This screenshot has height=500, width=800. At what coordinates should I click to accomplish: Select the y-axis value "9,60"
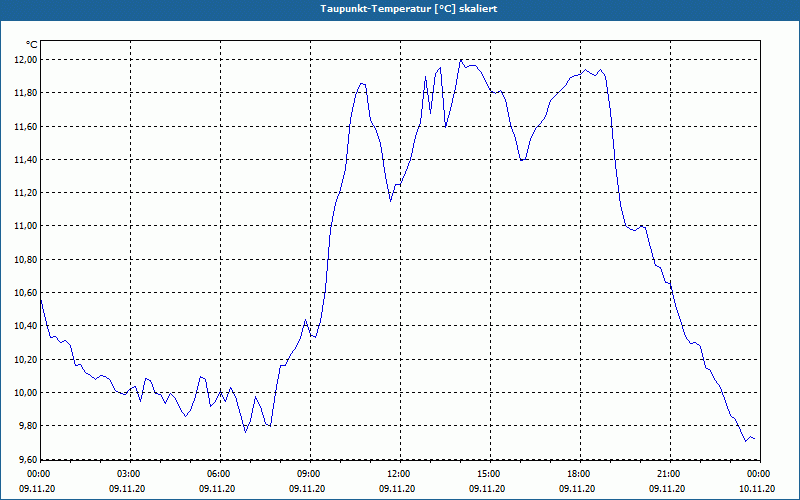[x=29, y=460]
